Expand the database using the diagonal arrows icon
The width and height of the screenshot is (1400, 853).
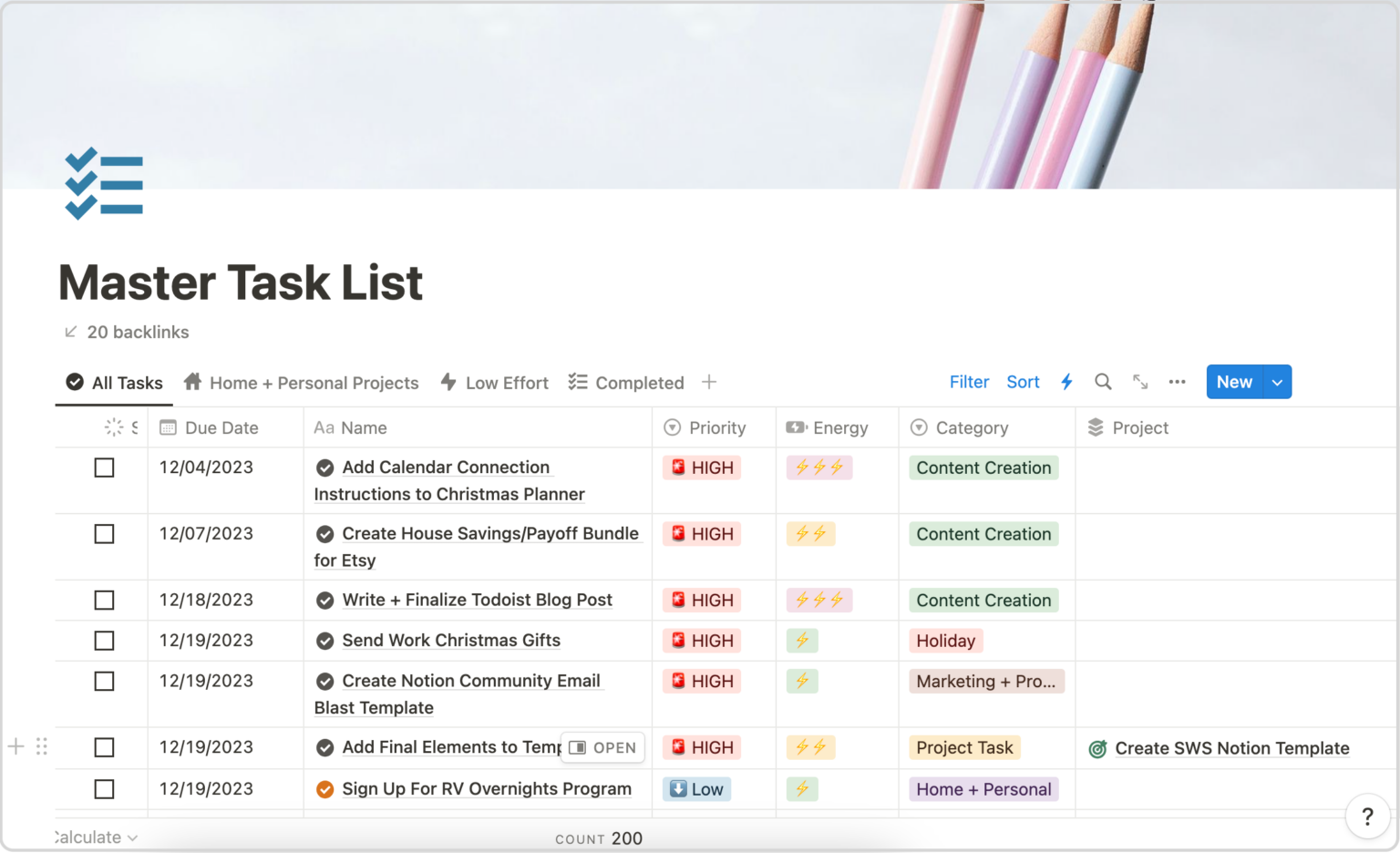pyautogui.click(x=1139, y=382)
